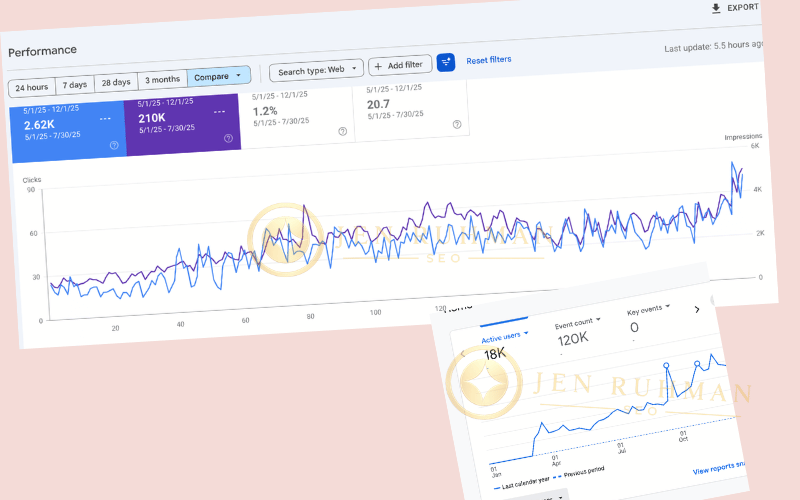Select the 3 months date range
This screenshot has height=500, width=800.
(162, 80)
